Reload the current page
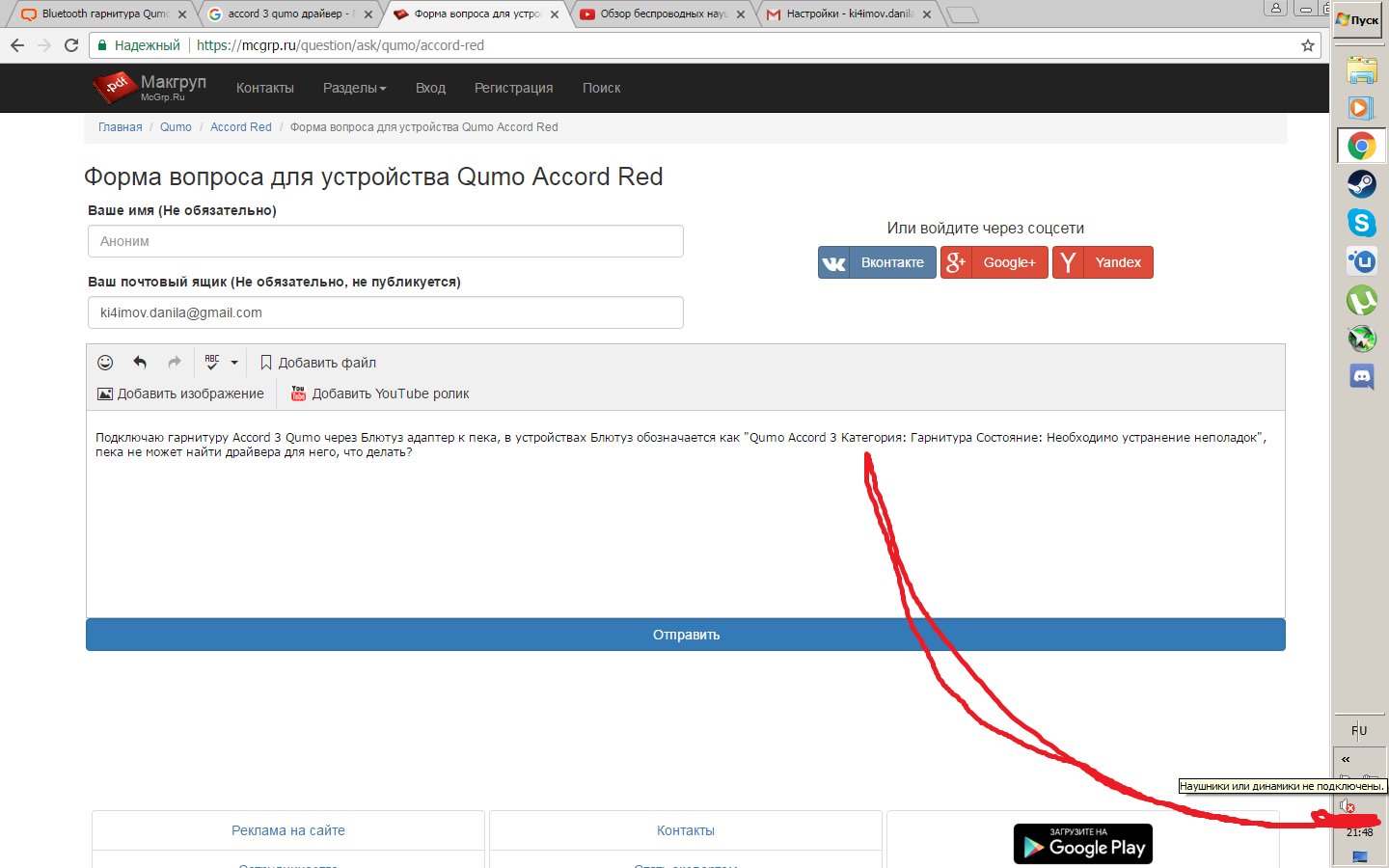This screenshot has width=1389, height=868. [x=71, y=45]
